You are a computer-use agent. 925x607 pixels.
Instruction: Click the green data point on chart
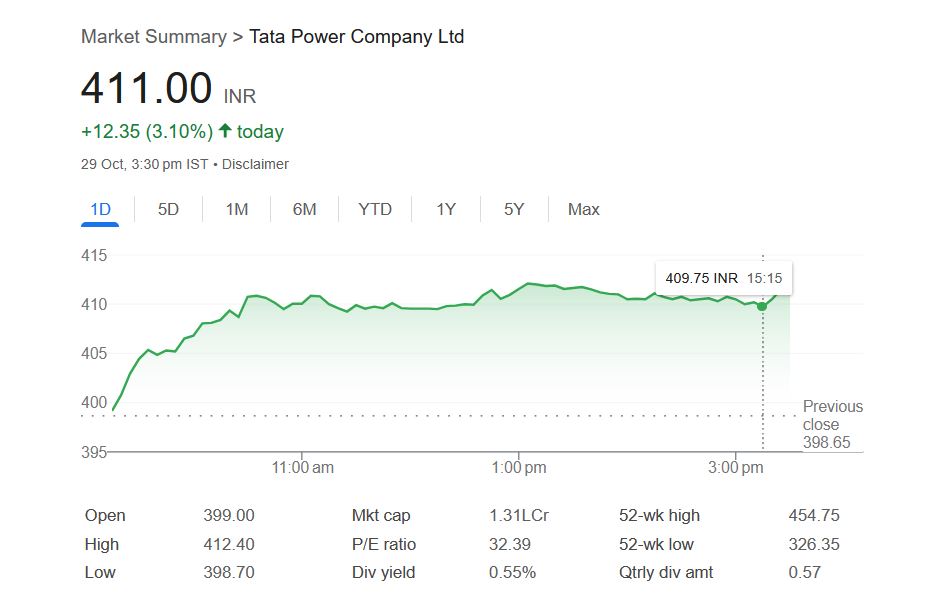[x=762, y=305]
